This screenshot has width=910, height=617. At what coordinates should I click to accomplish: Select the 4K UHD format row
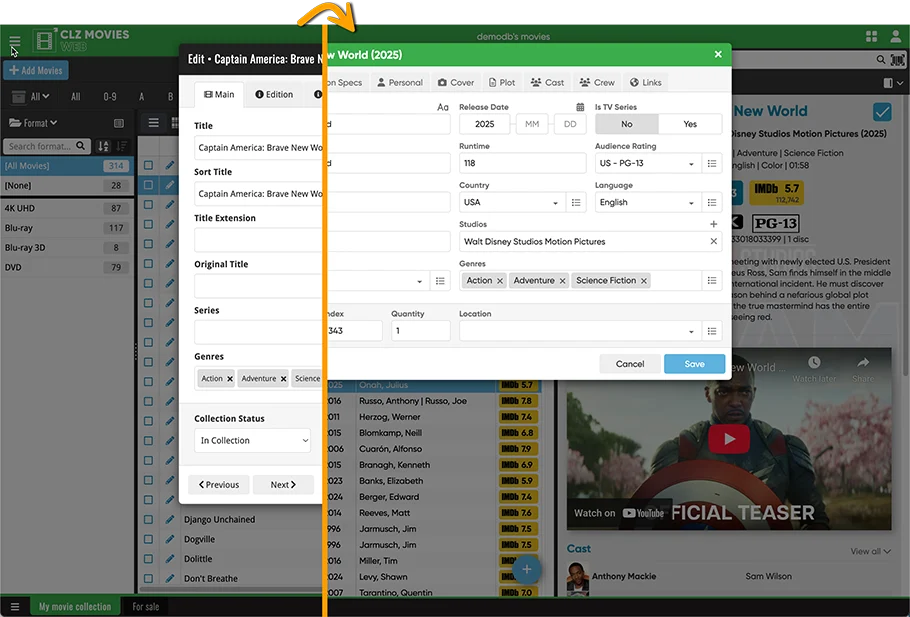tap(67, 208)
